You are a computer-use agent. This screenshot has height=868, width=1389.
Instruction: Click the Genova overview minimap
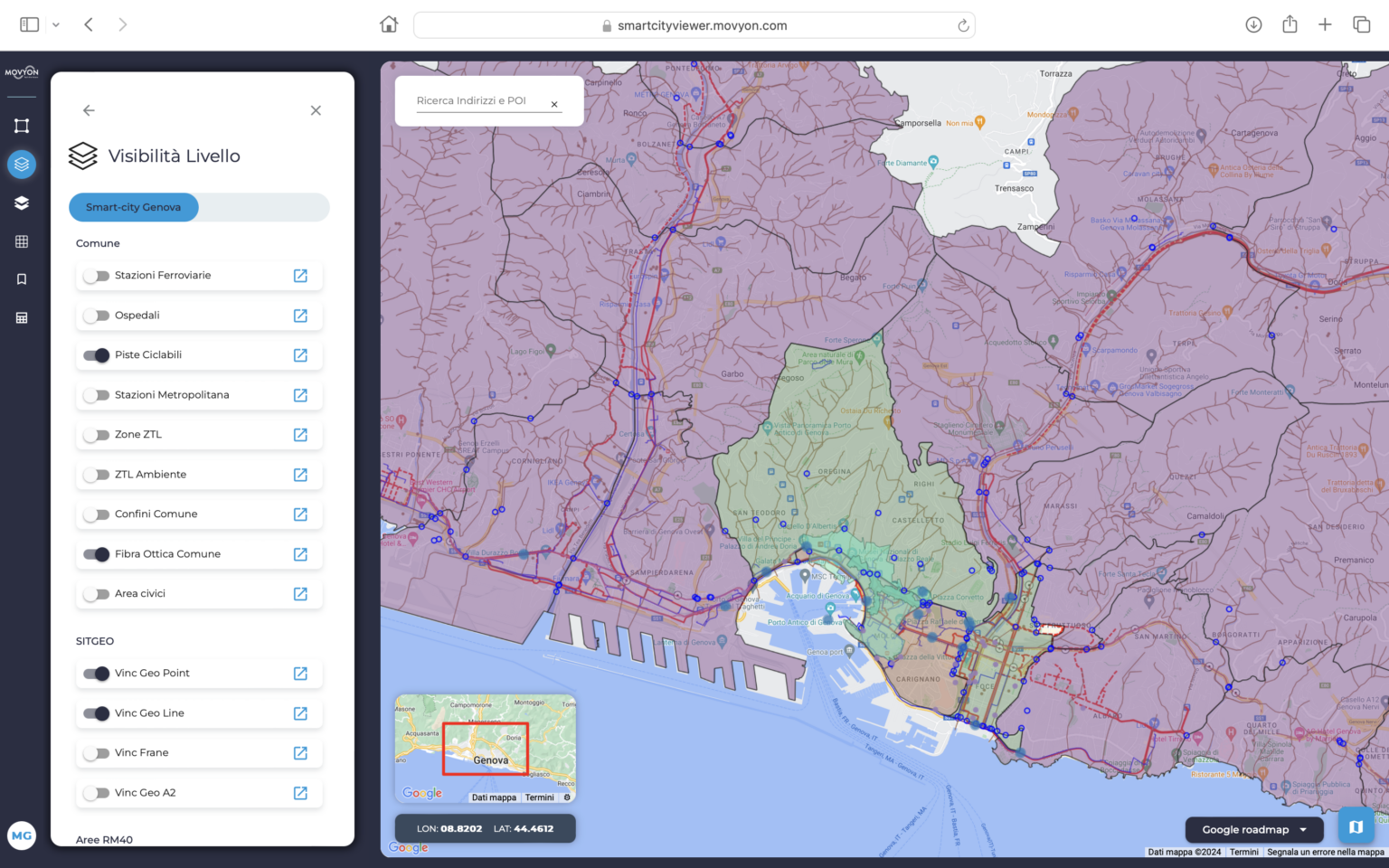coord(486,748)
